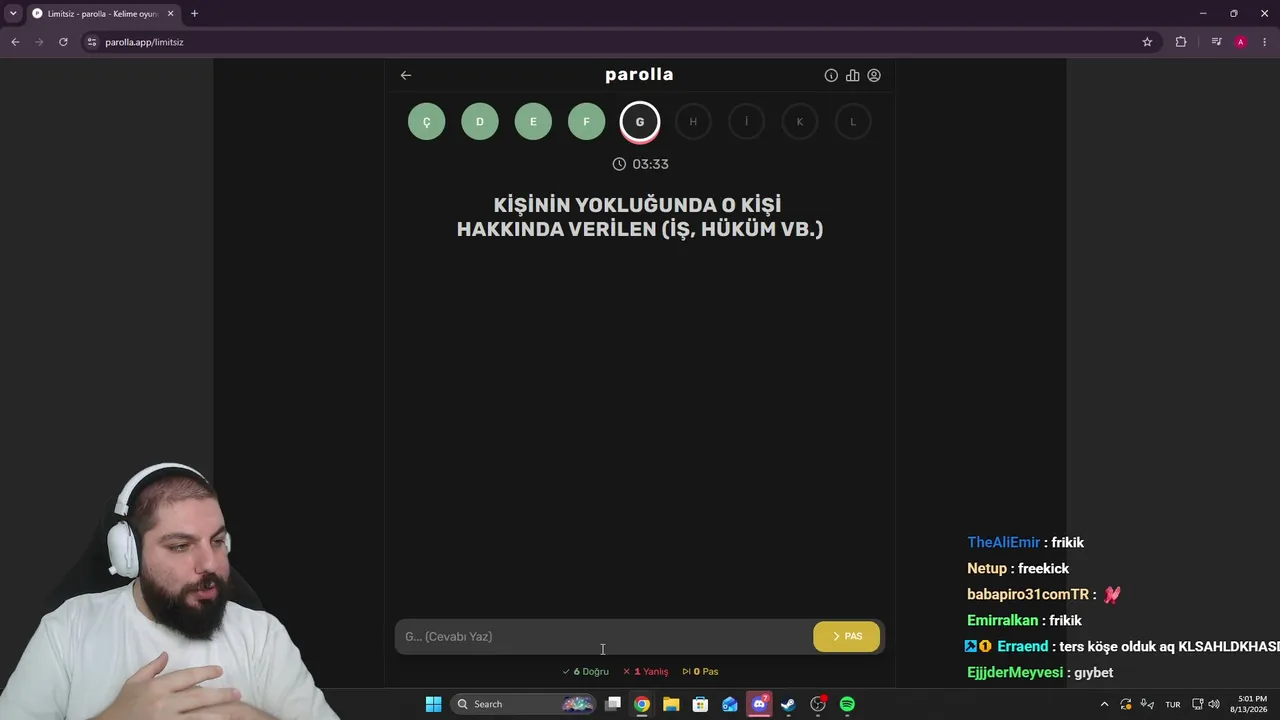Reload the parolla page
Viewport: 1280px width, 720px height.
tap(63, 42)
